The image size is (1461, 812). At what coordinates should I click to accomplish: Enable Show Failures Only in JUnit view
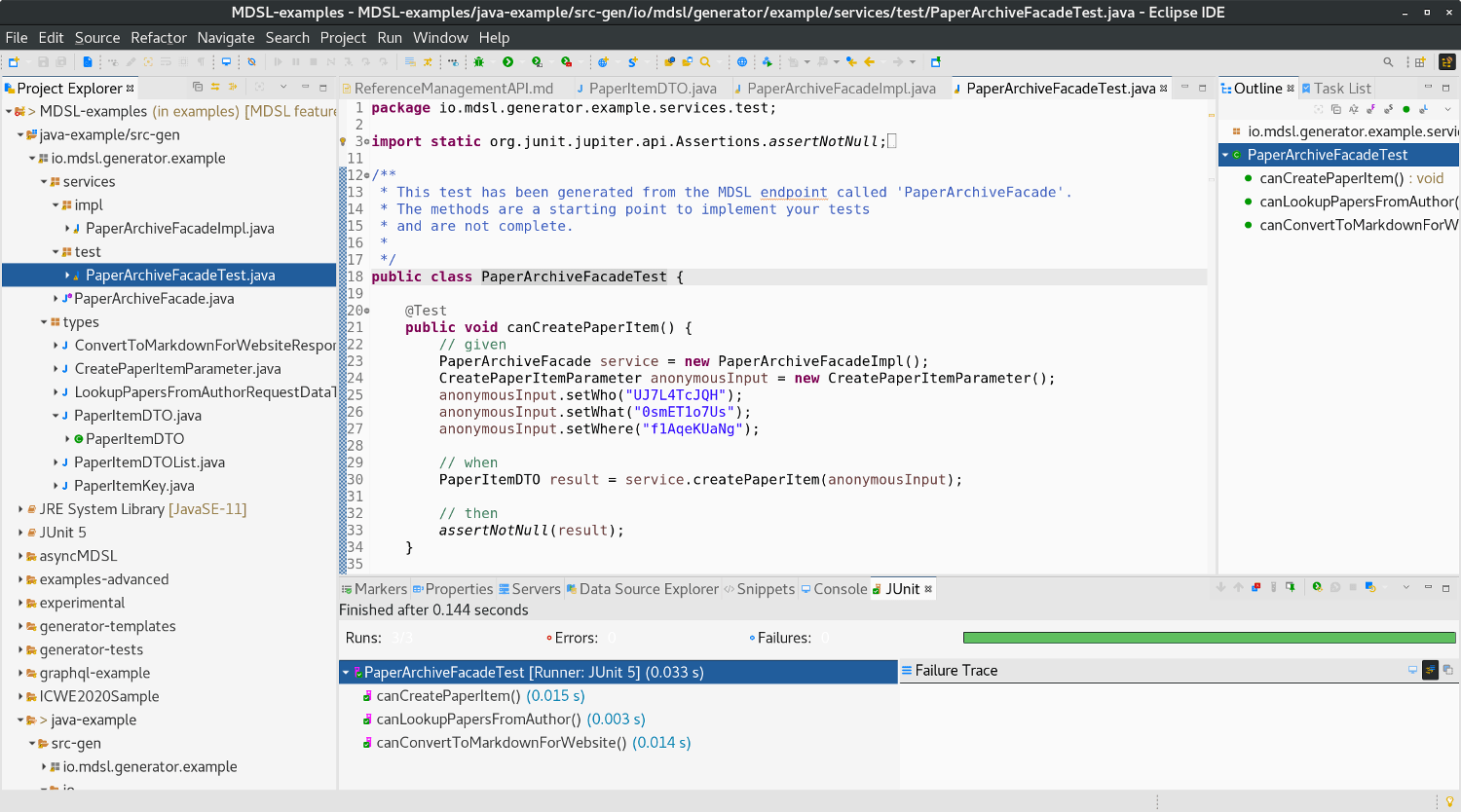tap(1256, 587)
